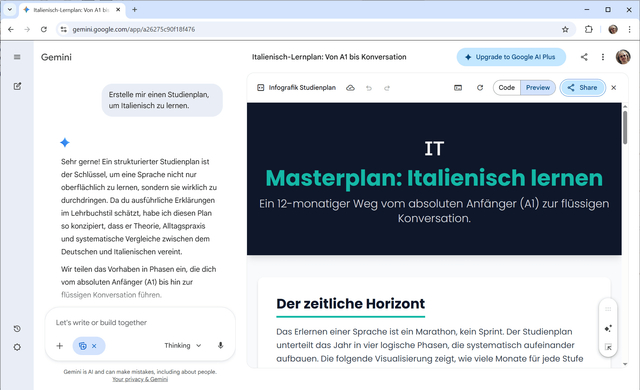The width and height of the screenshot is (640, 390).
Task: Open activity history icon in the sidebar
Action: click(x=17, y=328)
